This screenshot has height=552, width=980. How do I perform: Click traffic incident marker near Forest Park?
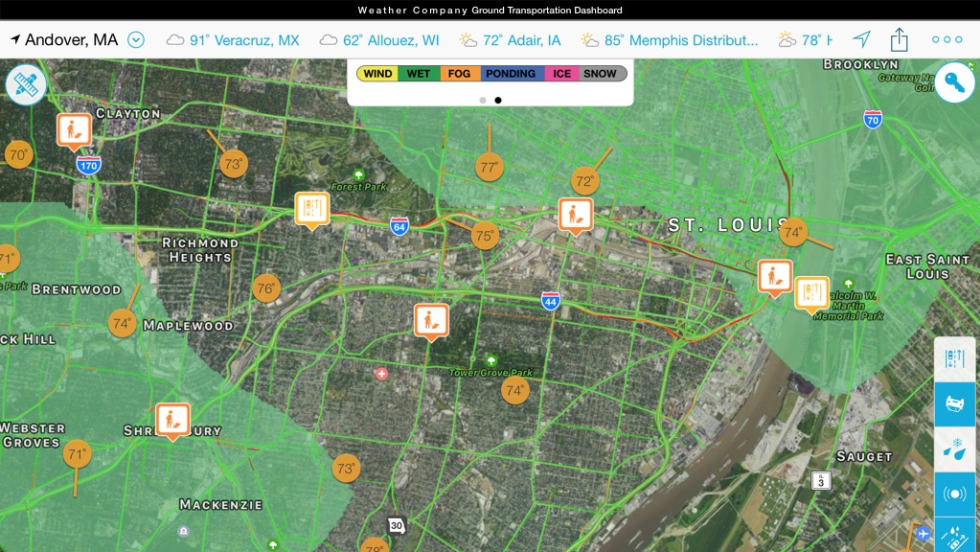[312, 209]
